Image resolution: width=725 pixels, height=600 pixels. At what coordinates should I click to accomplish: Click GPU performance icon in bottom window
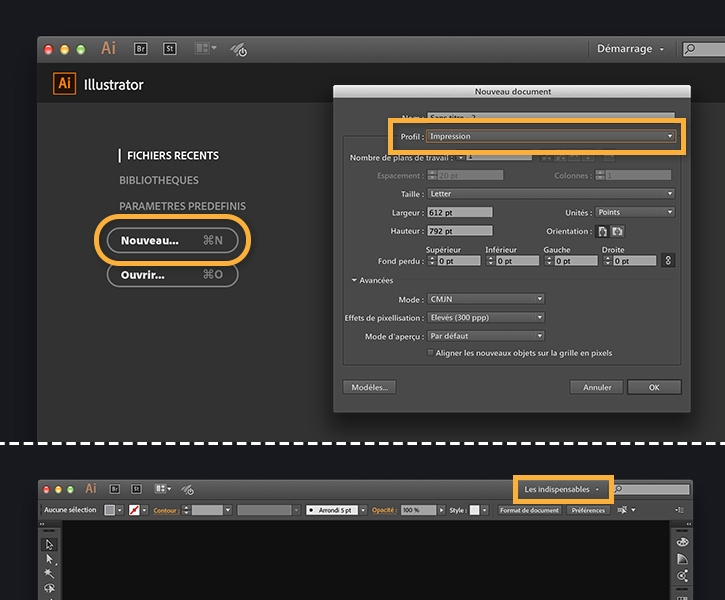[188, 490]
